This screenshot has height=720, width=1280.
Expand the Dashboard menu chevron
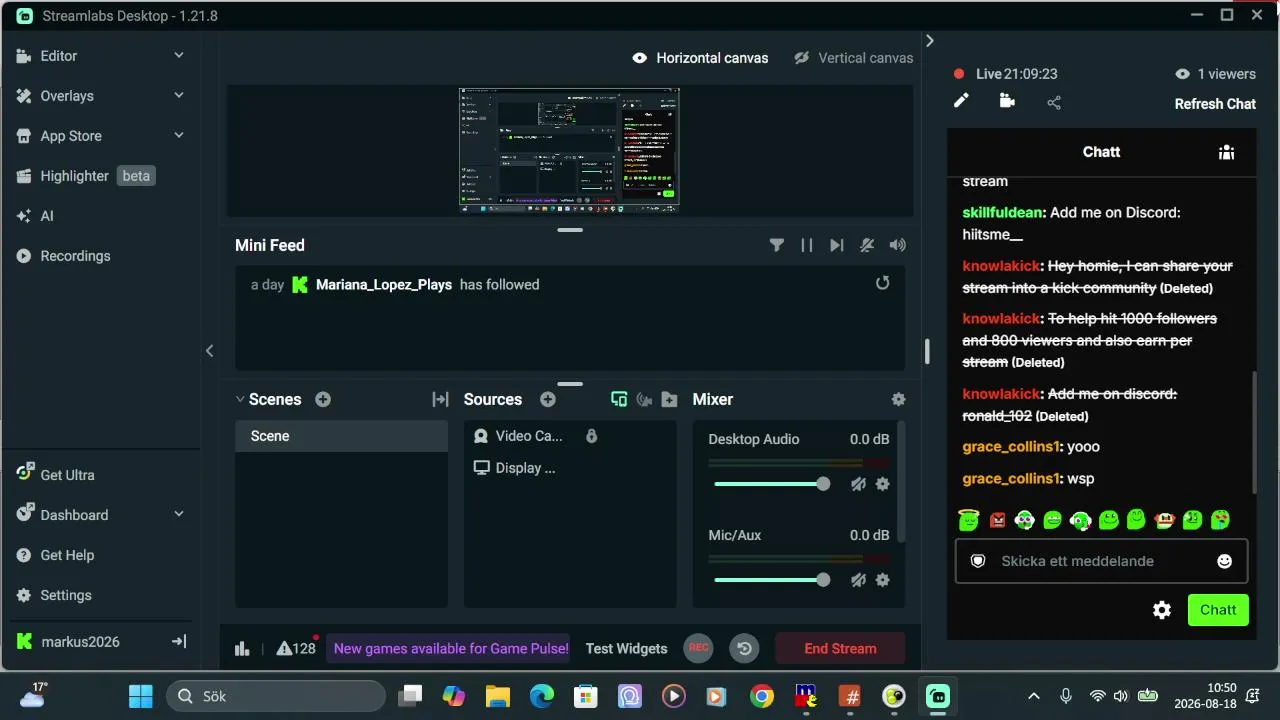[179, 515]
